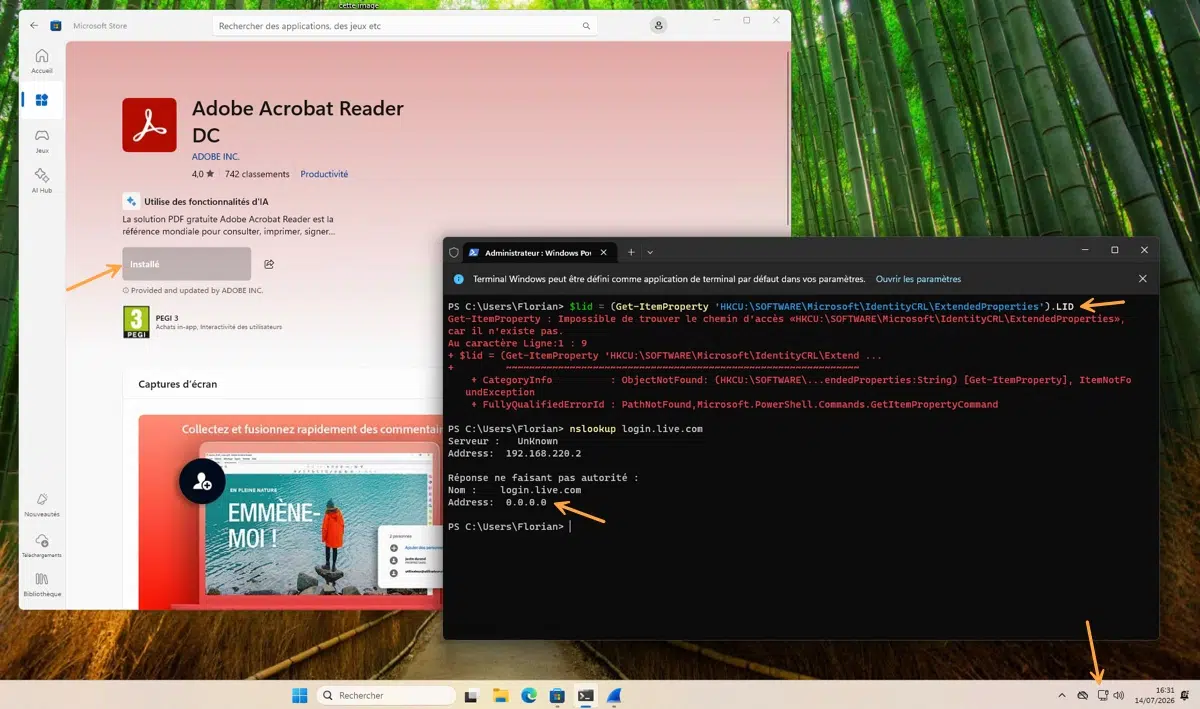Viewport: 1200px width, 709px height.
Task: Open the Windows Start menu
Action: click(299, 695)
